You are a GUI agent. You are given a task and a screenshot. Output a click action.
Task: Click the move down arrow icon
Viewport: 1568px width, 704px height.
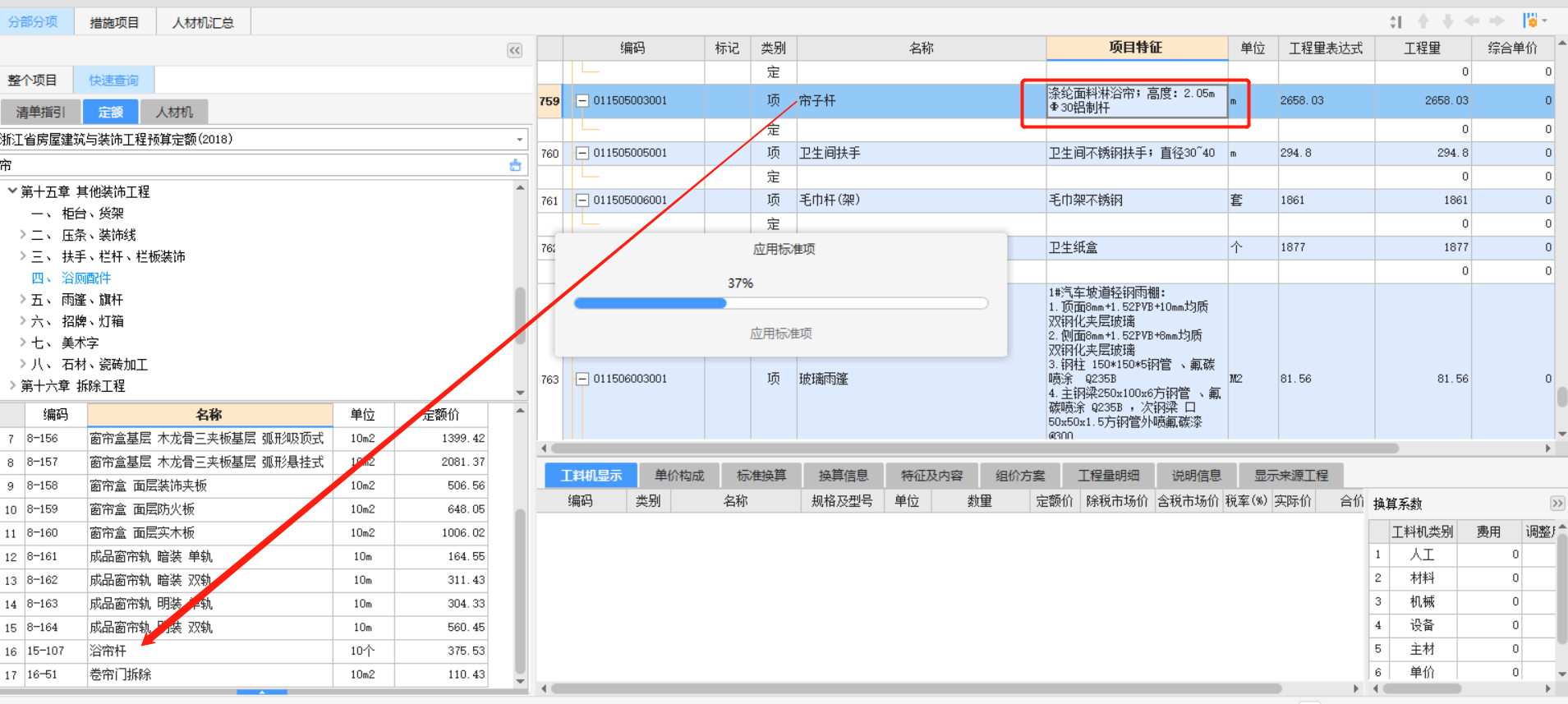1447,21
